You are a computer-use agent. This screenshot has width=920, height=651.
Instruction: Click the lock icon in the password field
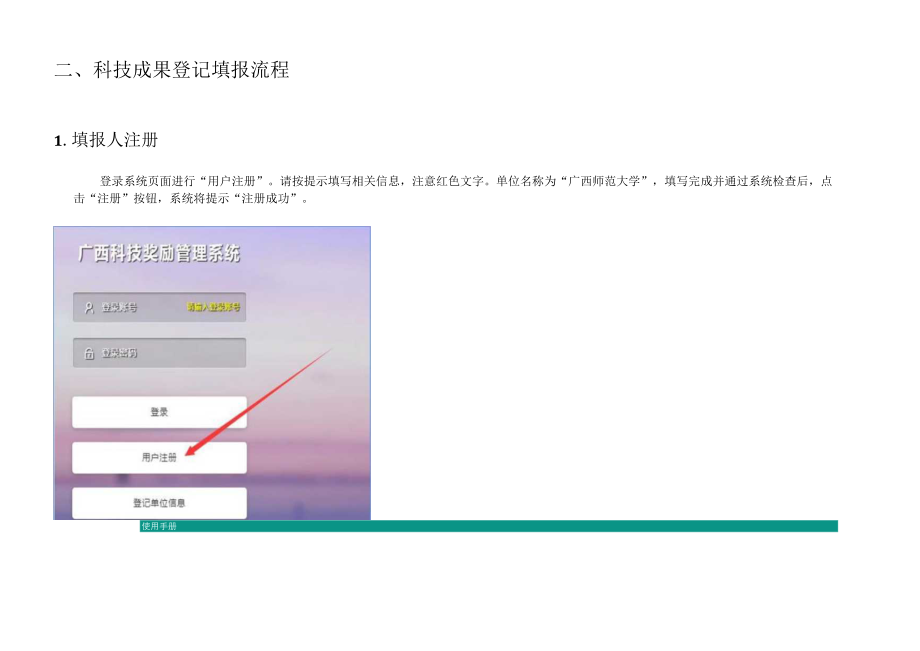click(x=87, y=352)
